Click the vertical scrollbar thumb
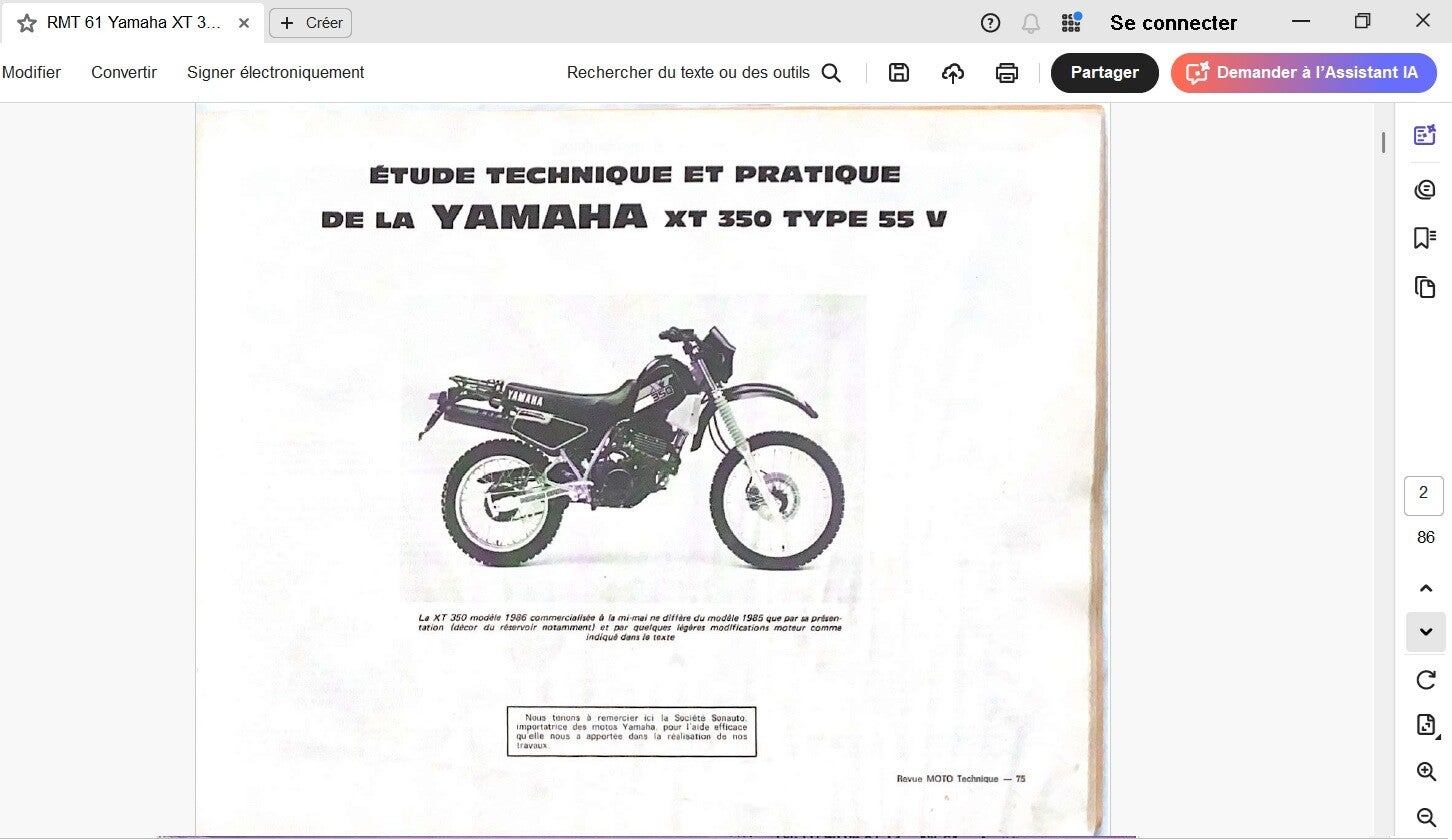Image resolution: width=1452 pixels, height=840 pixels. (1384, 142)
